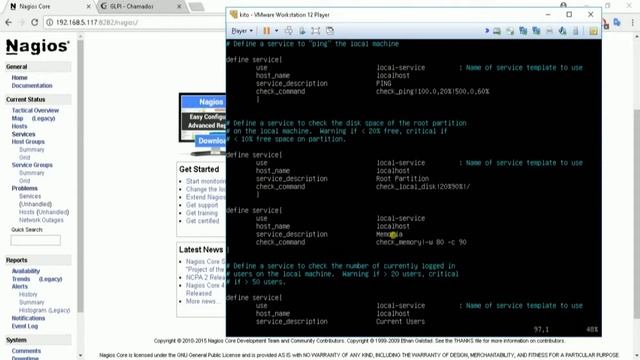Viewport: 640px width, 360px height.
Task: Click the check_memory command text in terminal
Action: click(421, 242)
